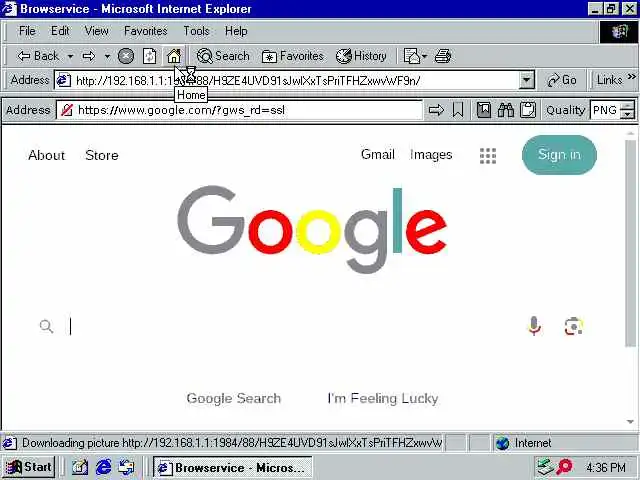This screenshot has width=640, height=480.
Task: Click the network tray icon
Action: point(545,467)
